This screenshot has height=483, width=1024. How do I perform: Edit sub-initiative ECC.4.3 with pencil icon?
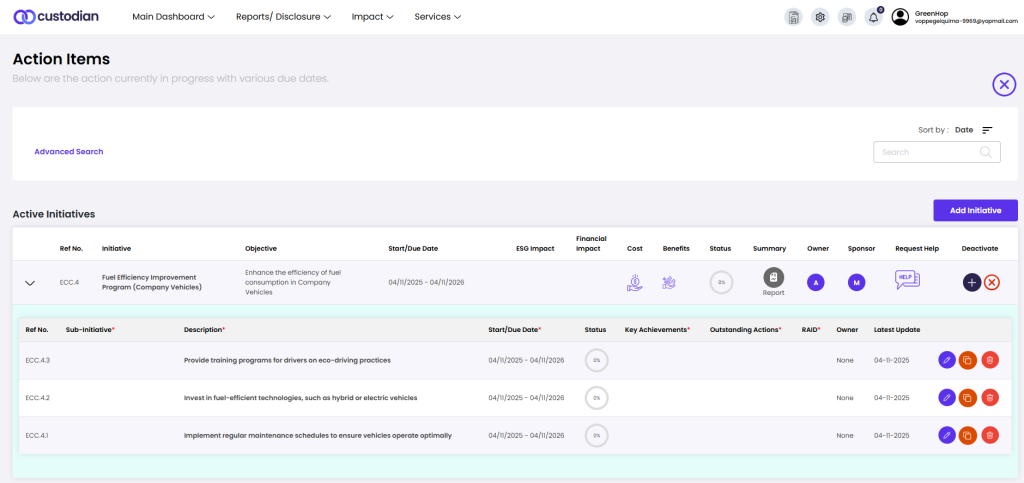(947, 360)
